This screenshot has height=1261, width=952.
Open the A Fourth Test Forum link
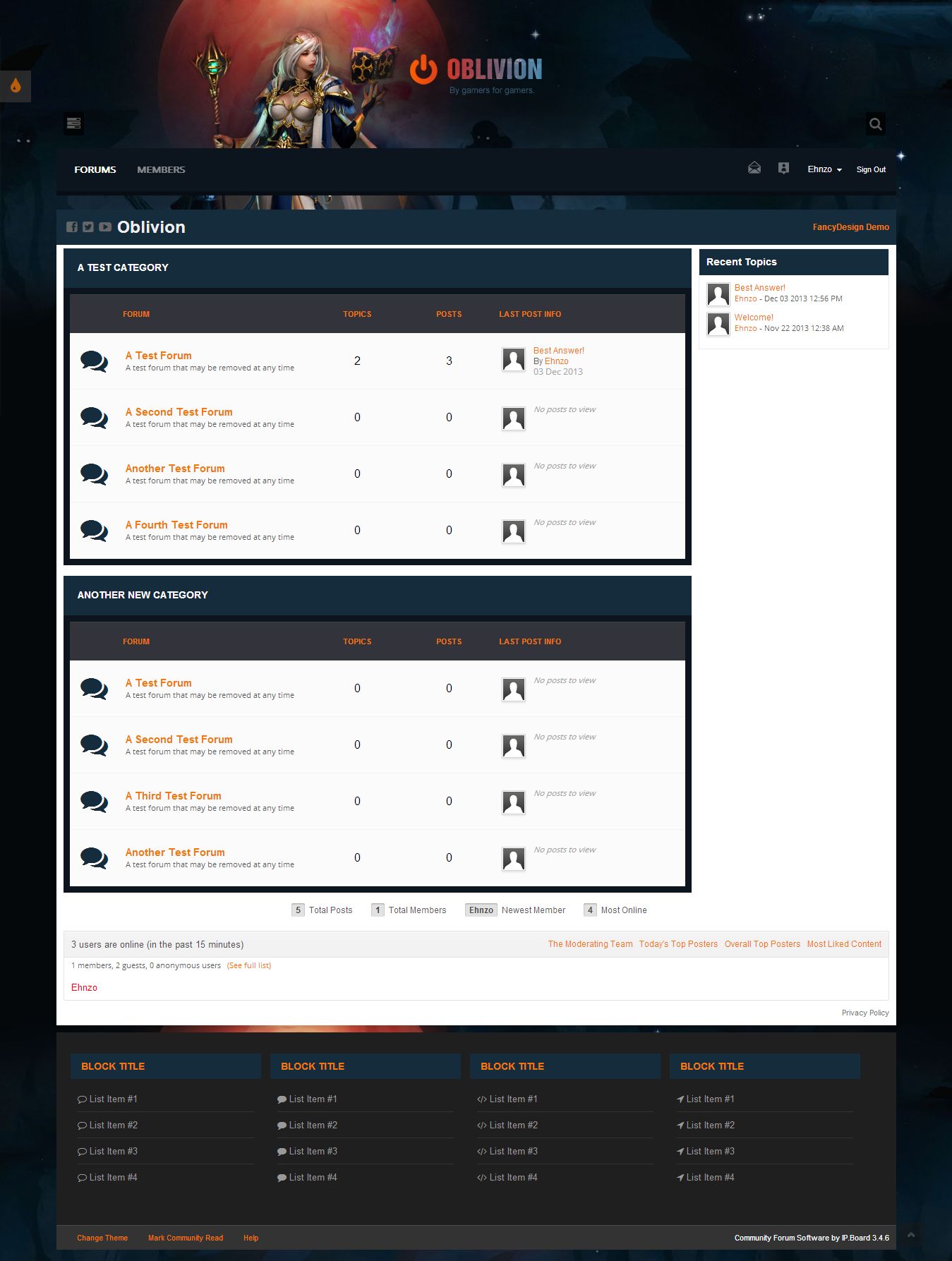pos(176,525)
